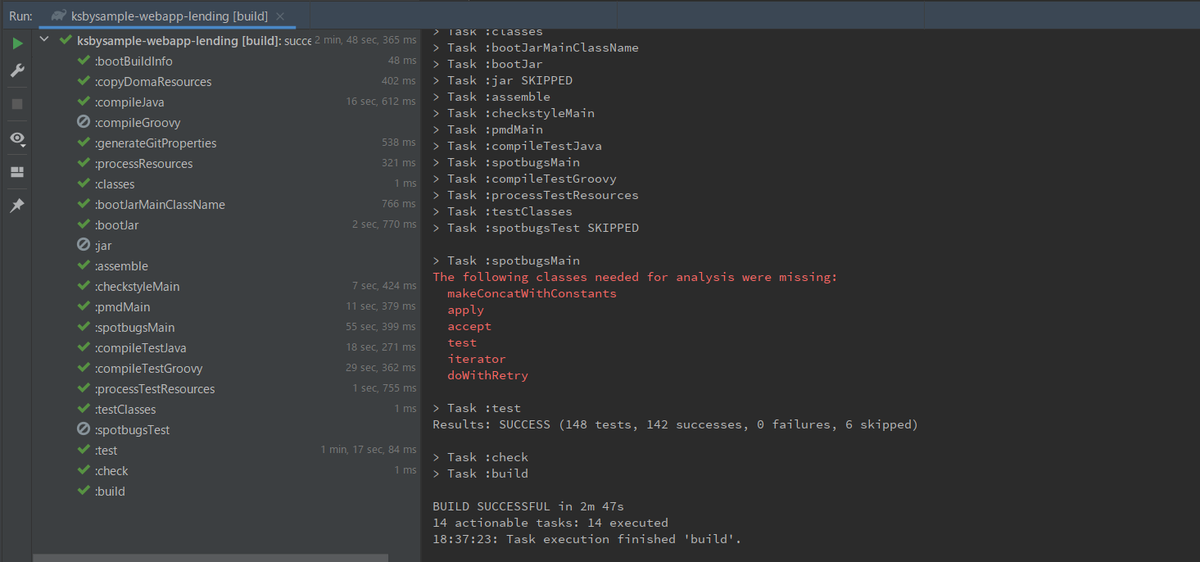Click the missing-classes error message line
Image resolution: width=1200 pixels, height=562 pixels.
(x=635, y=277)
